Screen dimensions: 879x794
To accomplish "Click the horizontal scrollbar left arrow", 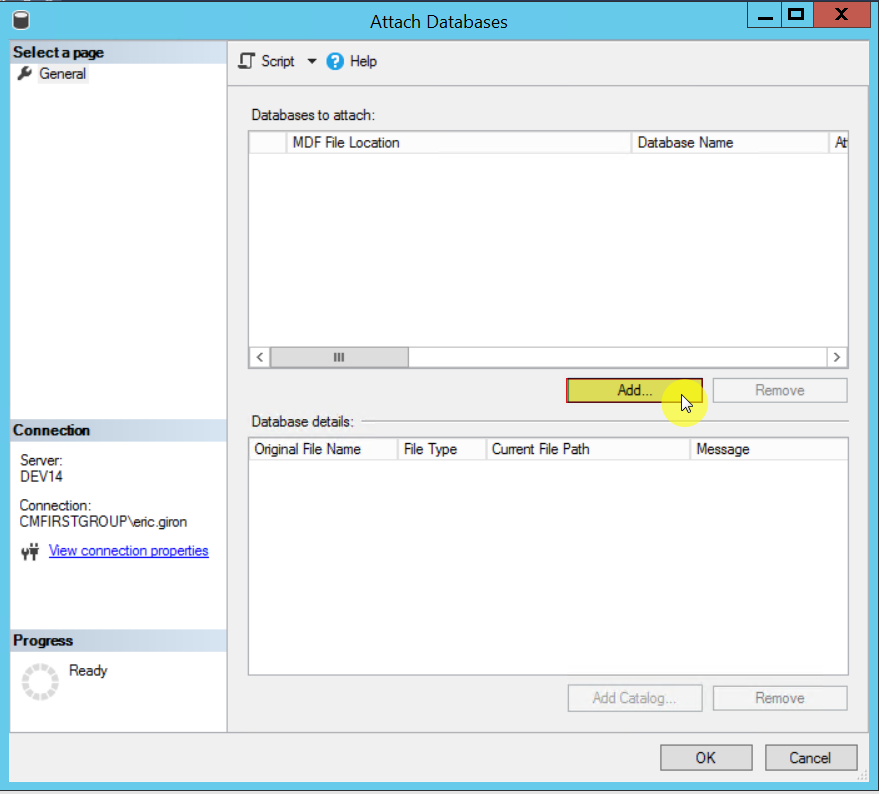I will (260, 357).
